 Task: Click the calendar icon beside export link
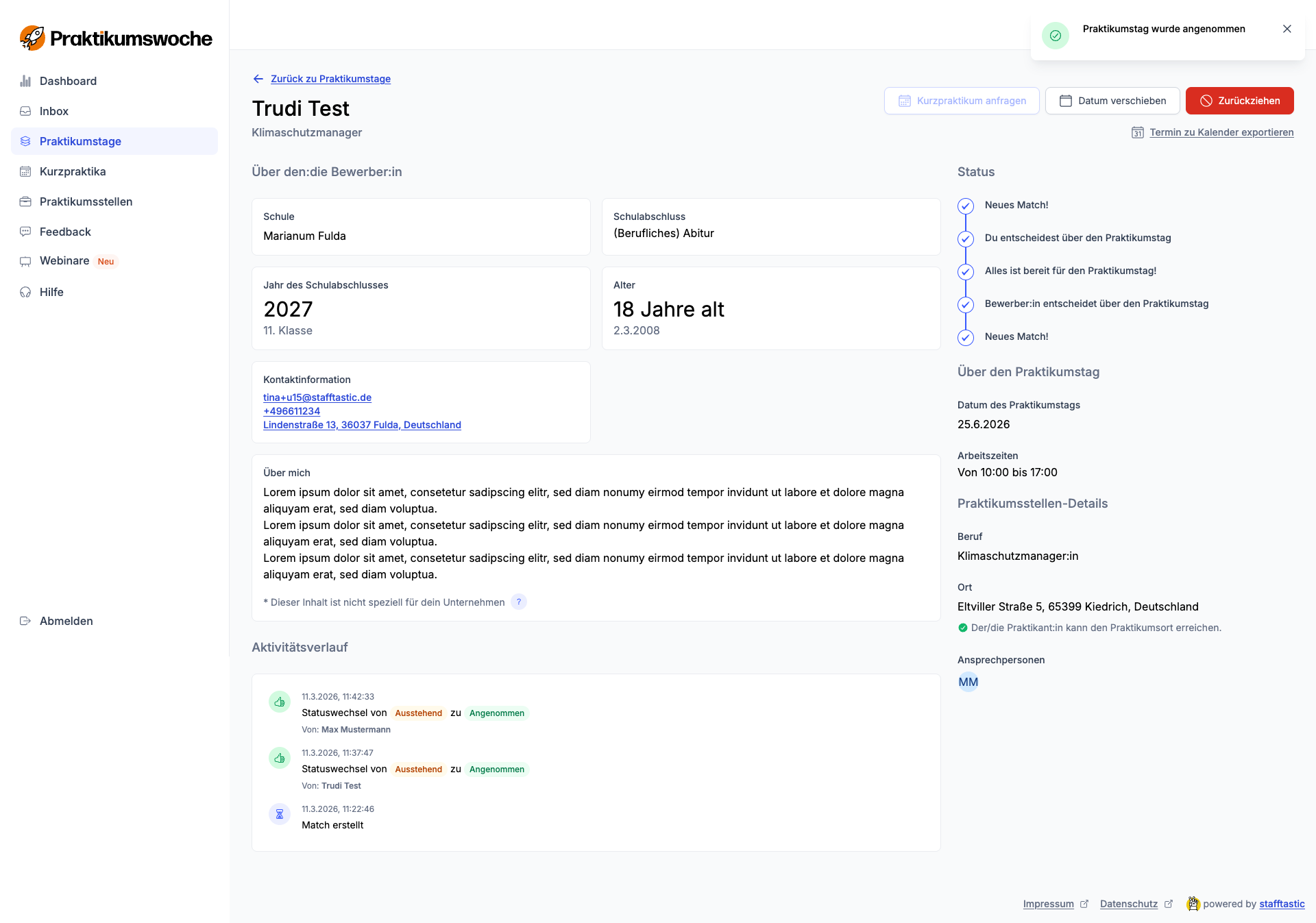tap(1137, 132)
